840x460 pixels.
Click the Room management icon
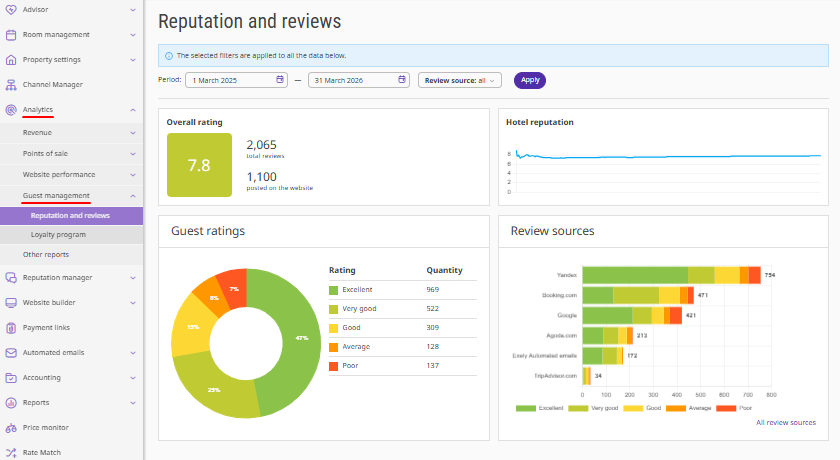point(11,35)
